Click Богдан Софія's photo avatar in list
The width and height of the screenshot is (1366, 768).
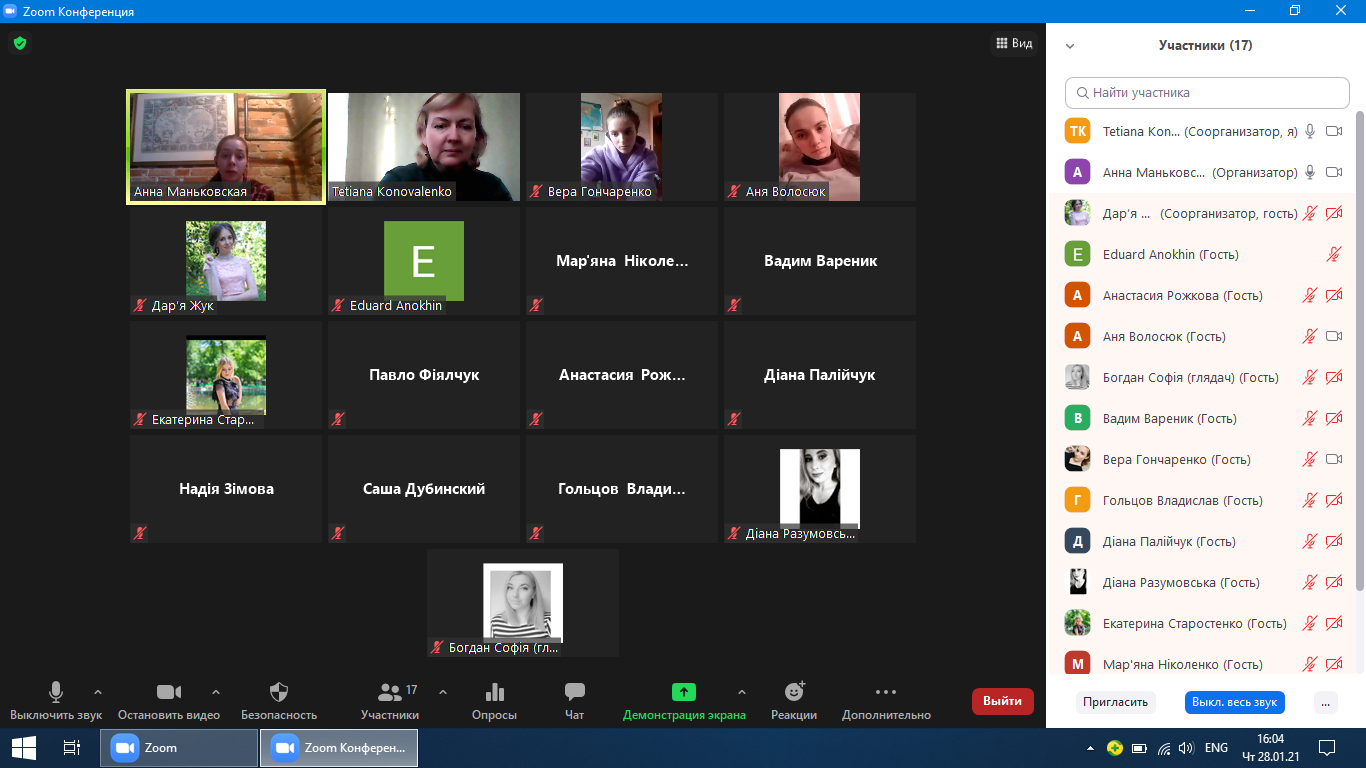coord(1077,377)
